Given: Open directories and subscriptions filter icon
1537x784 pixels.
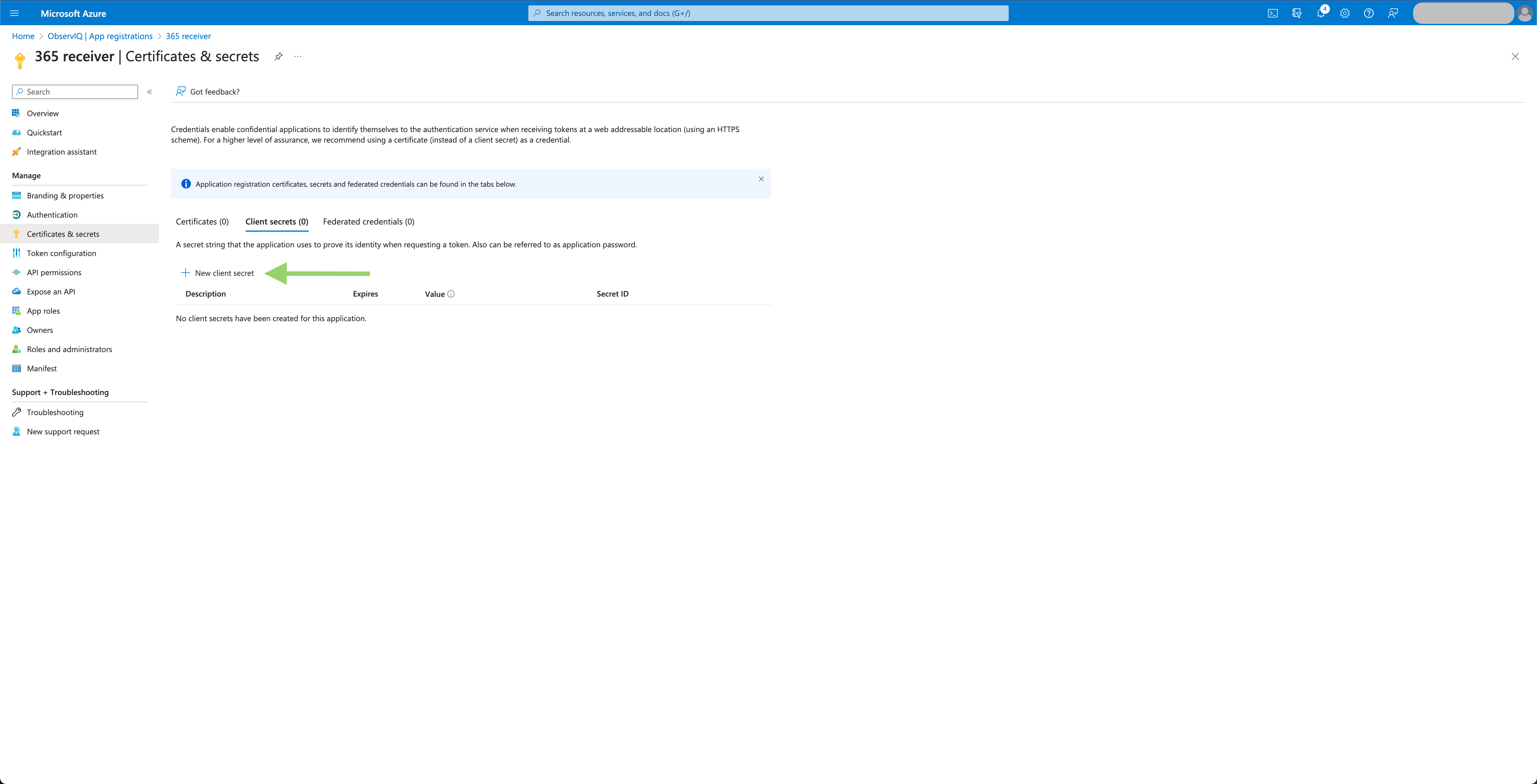Looking at the screenshot, I should click(1297, 13).
